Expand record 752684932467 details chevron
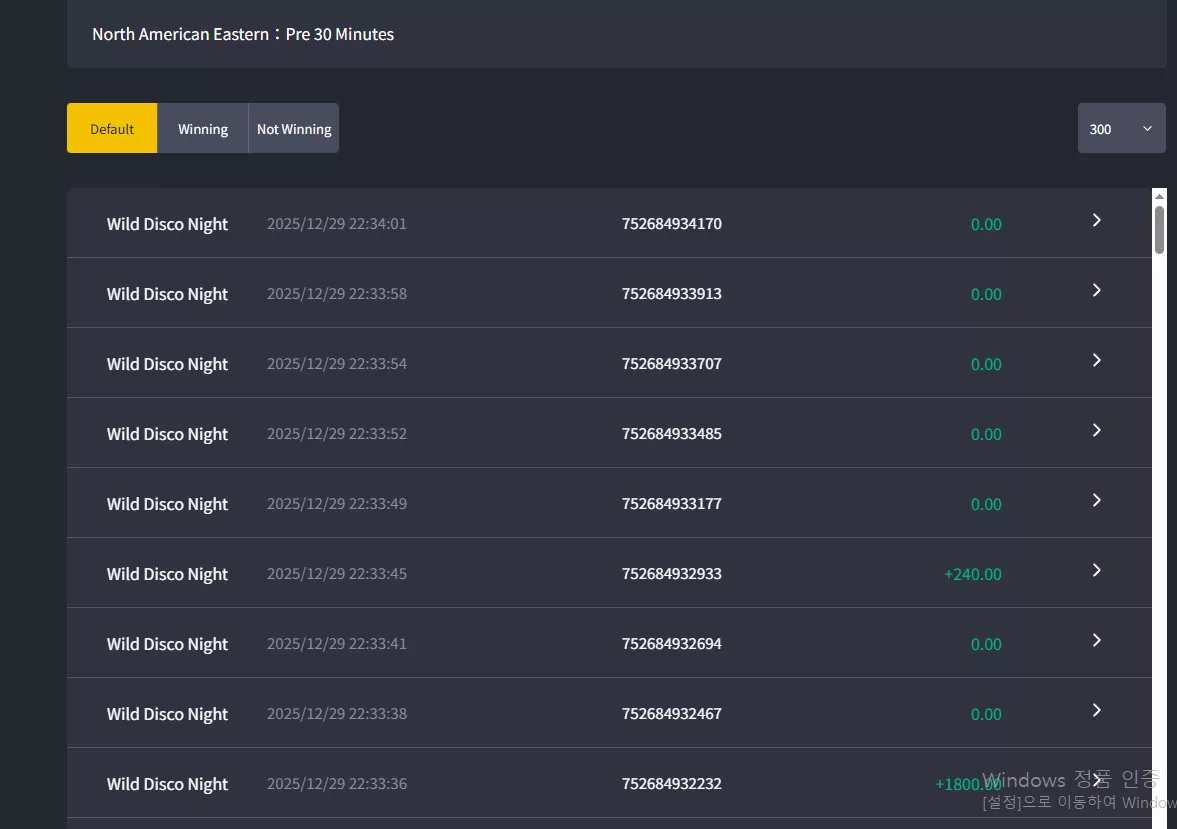The image size is (1177, 829). 1097,710
